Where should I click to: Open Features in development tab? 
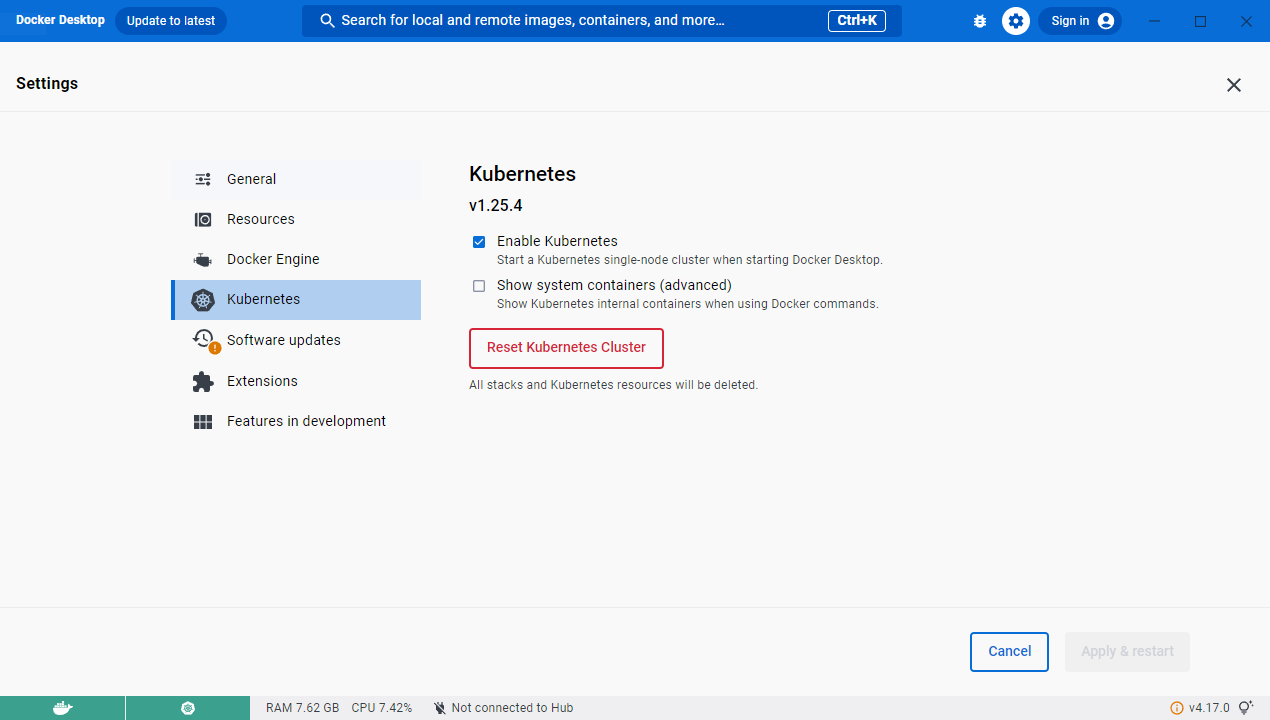pos(296,421)
